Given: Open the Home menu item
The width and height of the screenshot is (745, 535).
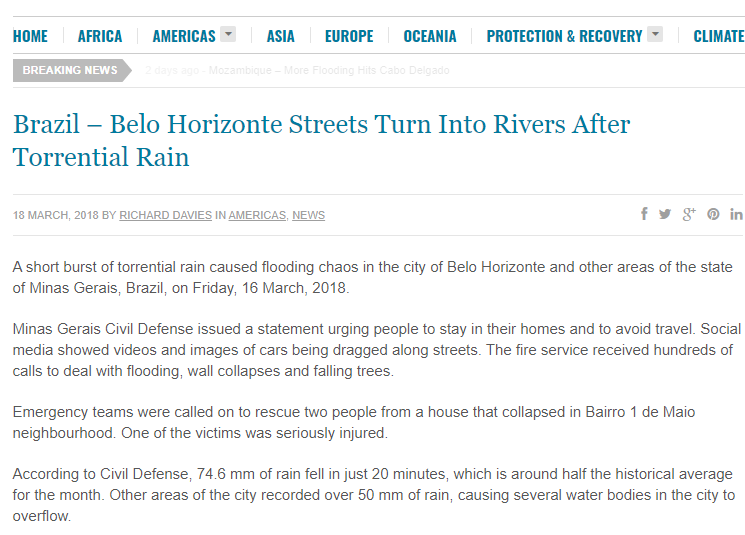Looking at the screenshot, I should pos(30,36).
